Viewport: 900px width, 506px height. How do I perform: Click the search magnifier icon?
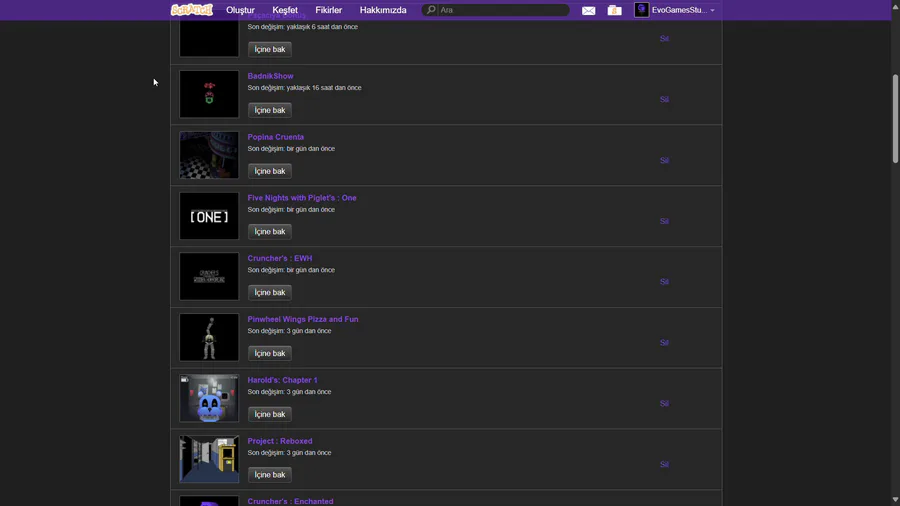coord(430,10)
